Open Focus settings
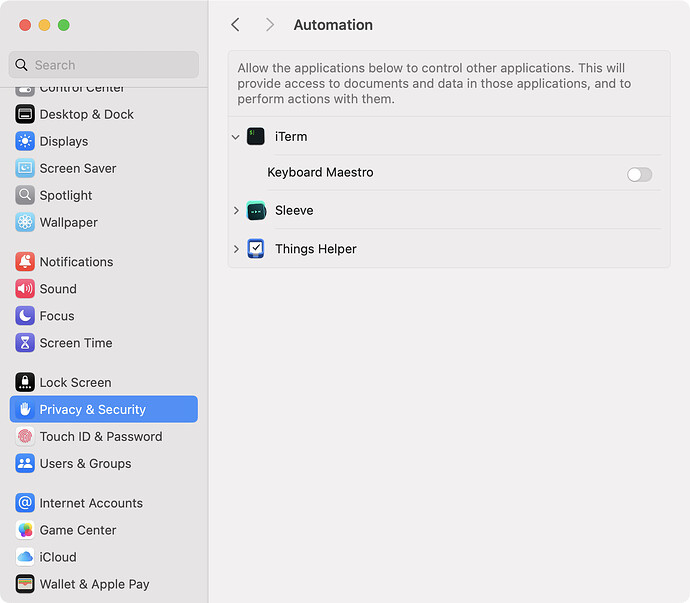690x603 pixels. [x=57, y=316]
